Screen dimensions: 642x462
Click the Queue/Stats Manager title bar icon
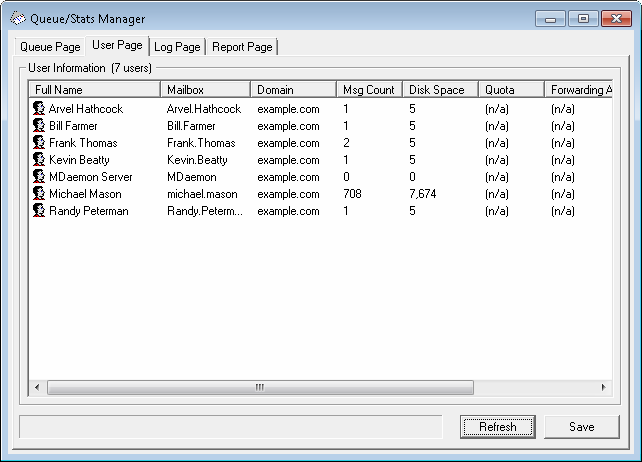(17, 18)
